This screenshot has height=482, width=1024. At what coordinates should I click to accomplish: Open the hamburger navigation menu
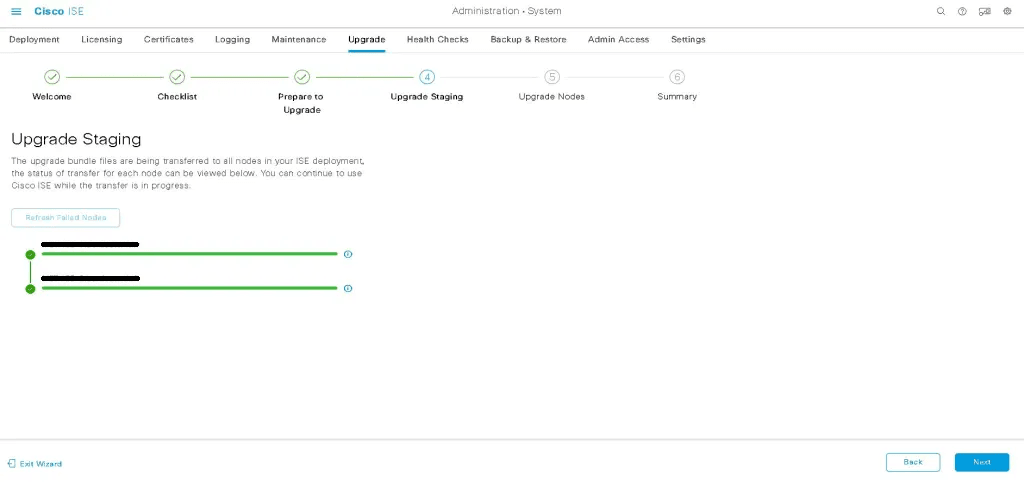coord(16,11)
